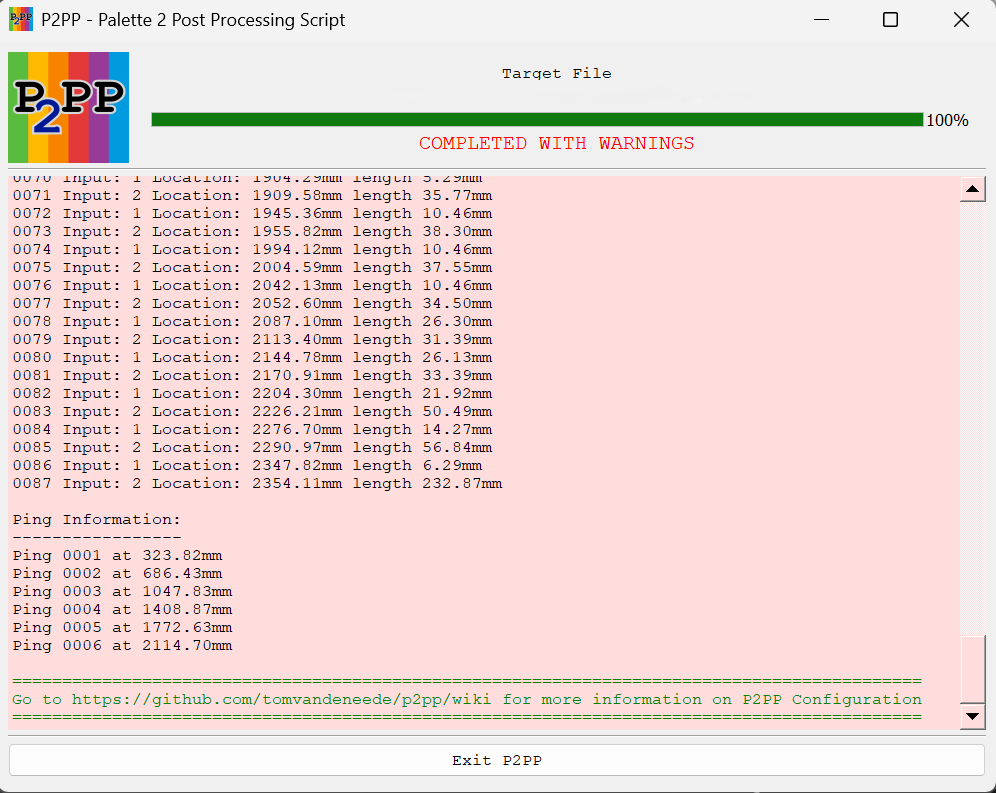Click the COMPLETED WITH WARNINGS status text
Image resolution: width=996 pixels, height=793 pixels.
click(557, 143)
